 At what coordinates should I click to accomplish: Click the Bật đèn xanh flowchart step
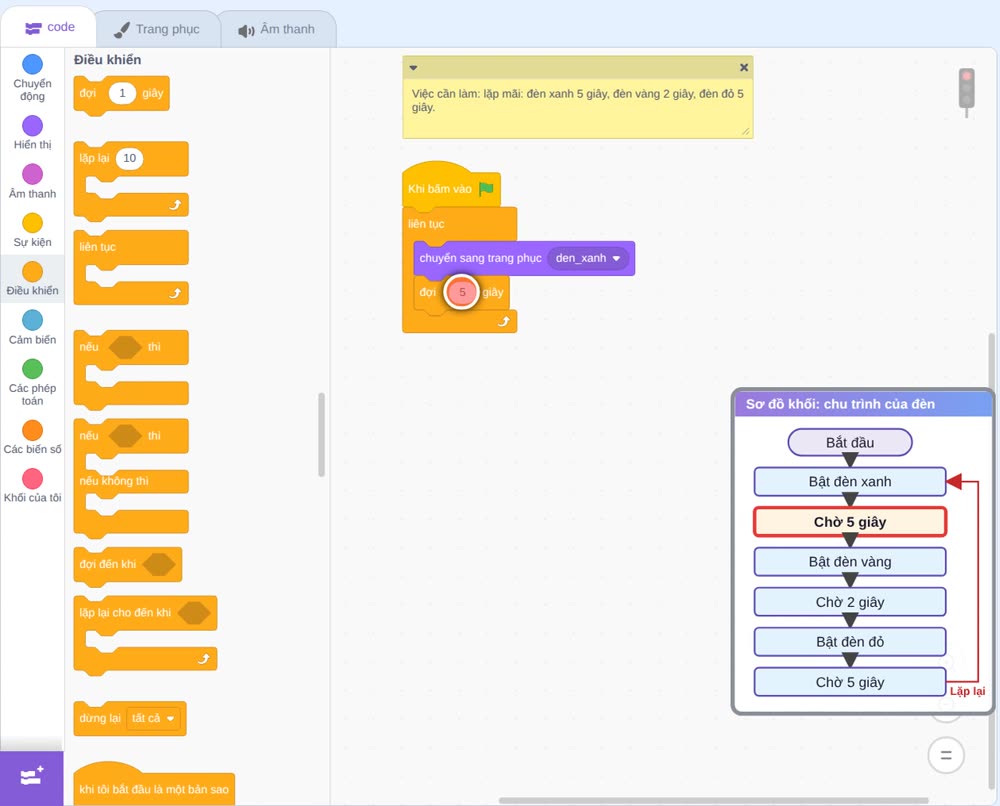pyautogui.click(x=849, y=481)
